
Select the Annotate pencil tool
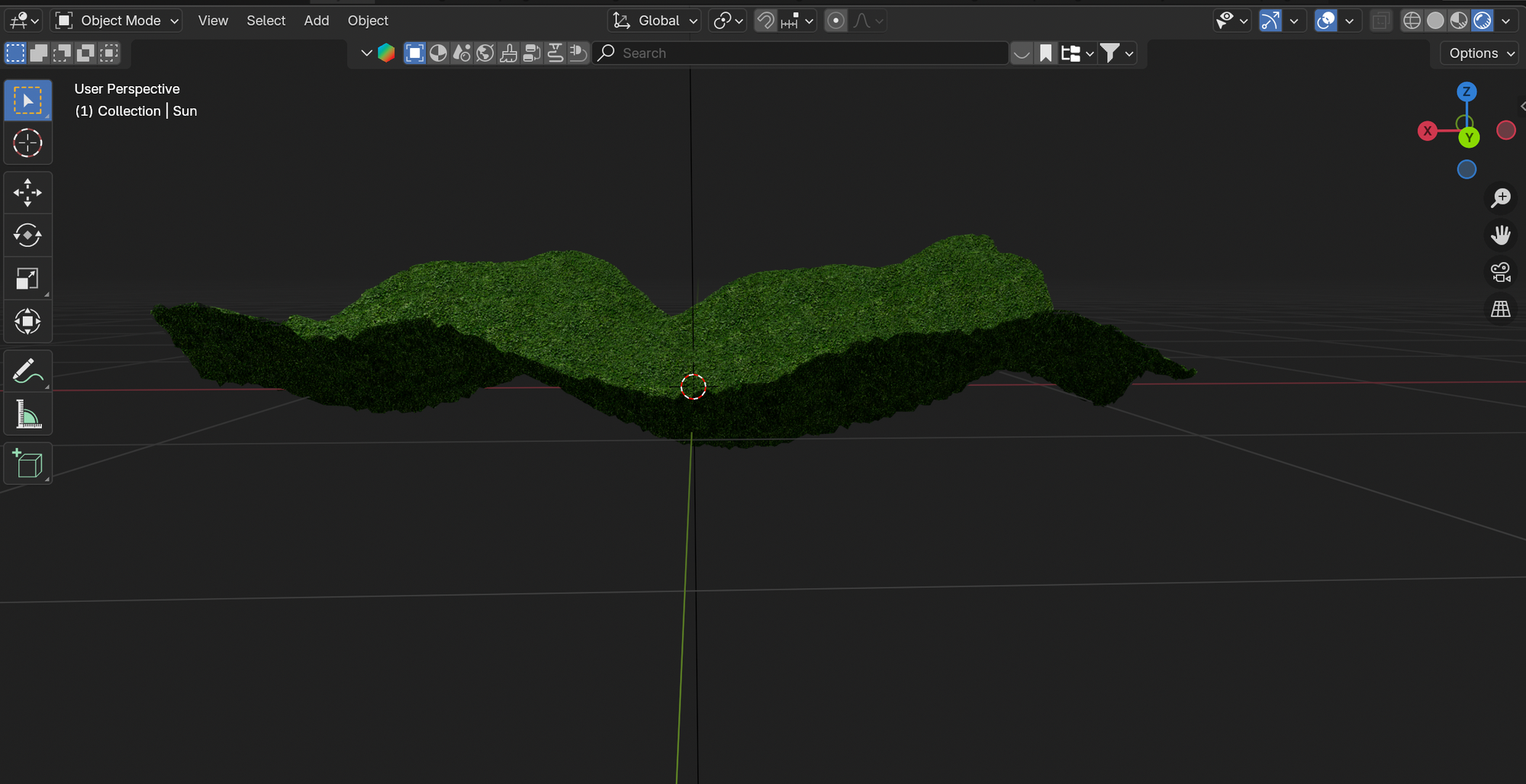(x=27, y=371)
